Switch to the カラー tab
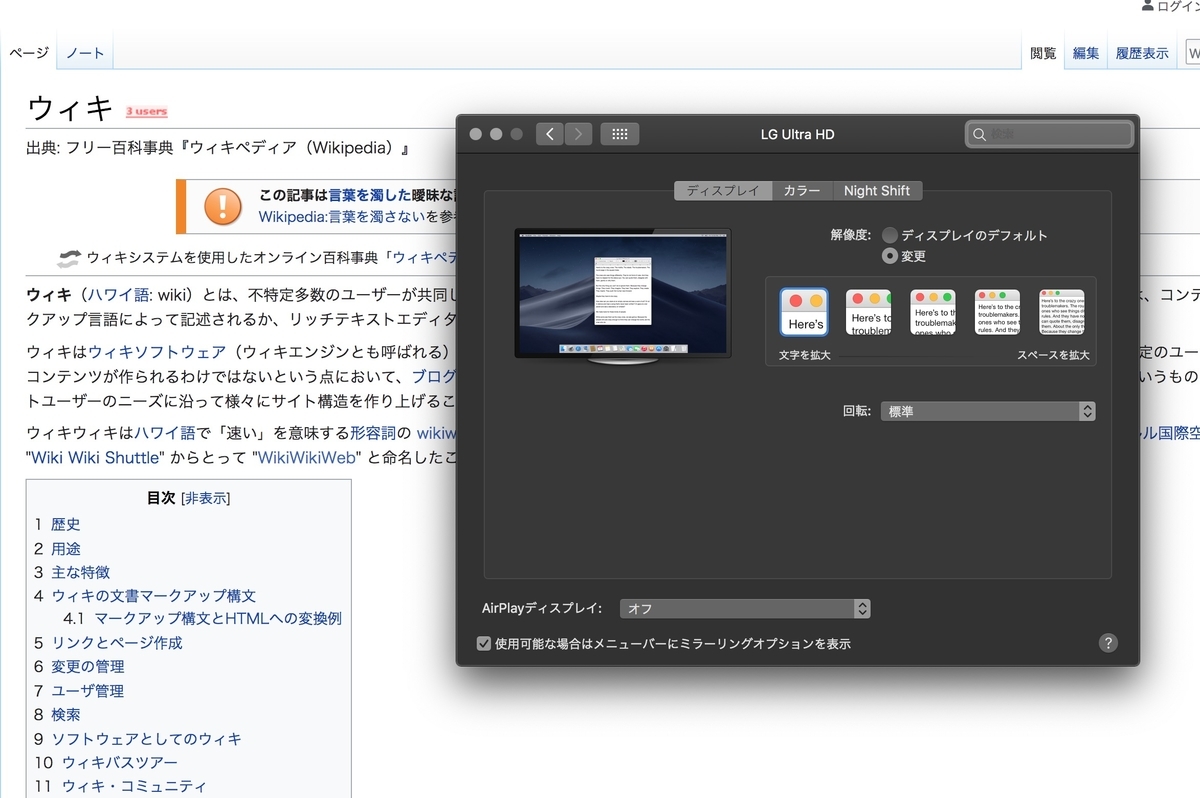This screenshot has height=798, width=1200. (802, 191)
